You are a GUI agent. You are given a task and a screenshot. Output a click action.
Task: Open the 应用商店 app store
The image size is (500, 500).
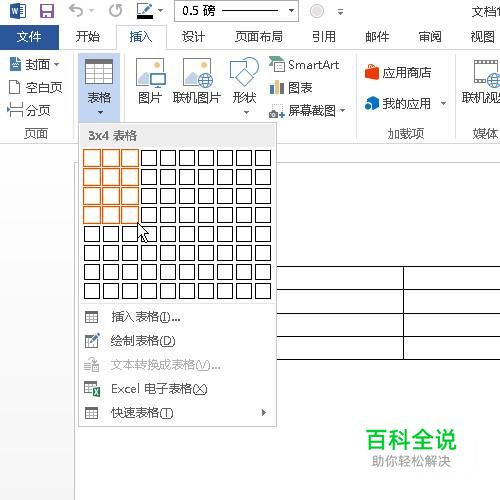pyautogui.click(x=398, y=73)
